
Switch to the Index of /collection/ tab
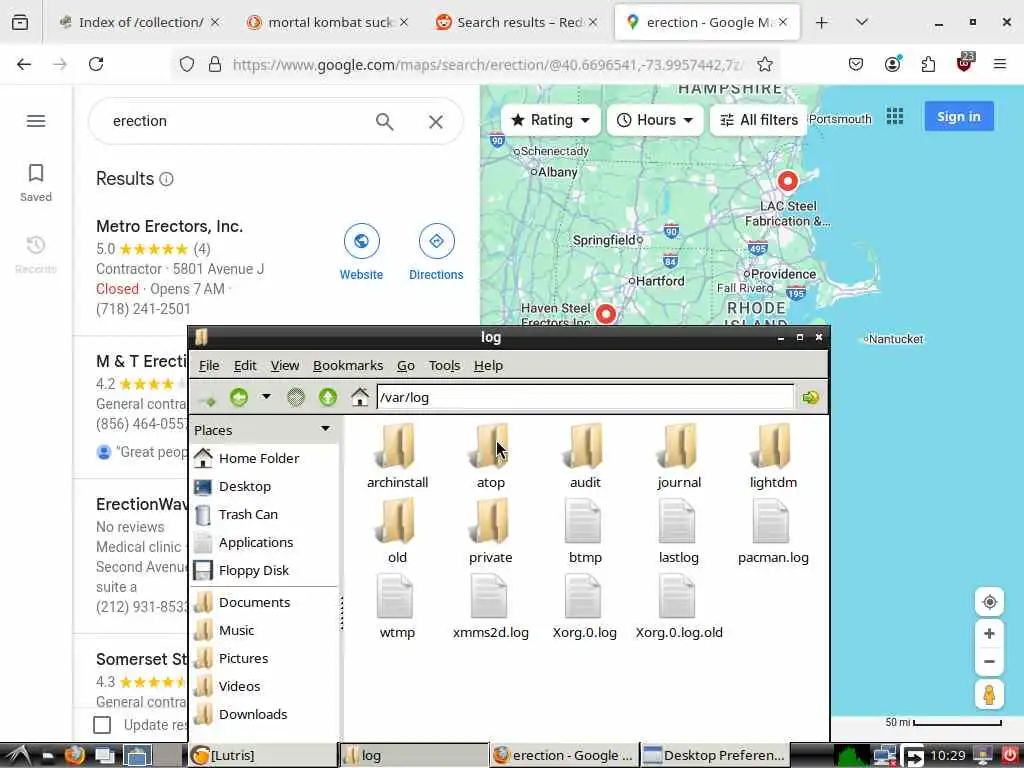[x=140, y=22]
